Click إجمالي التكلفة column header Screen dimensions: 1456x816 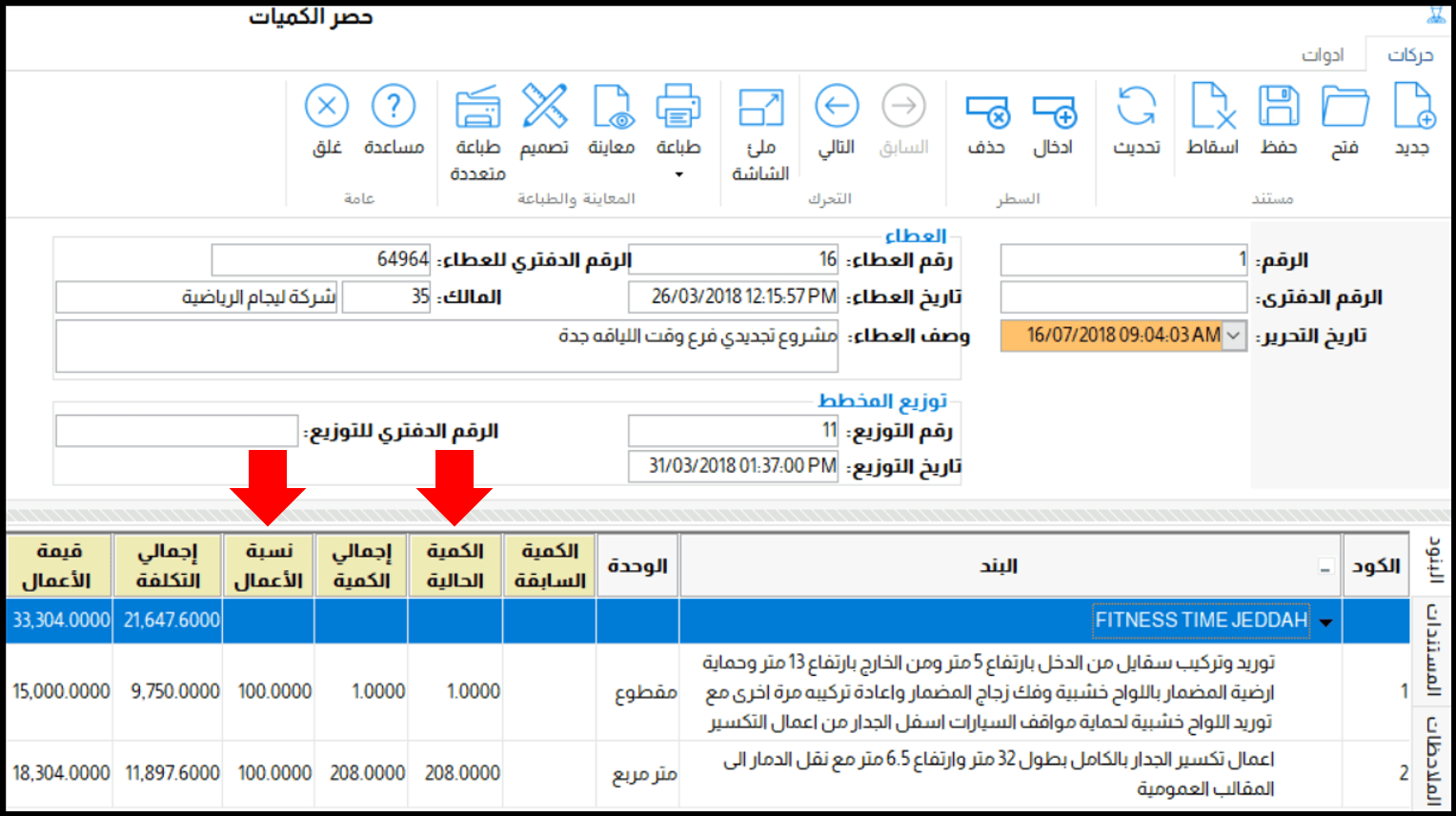[x=168, y=566]
